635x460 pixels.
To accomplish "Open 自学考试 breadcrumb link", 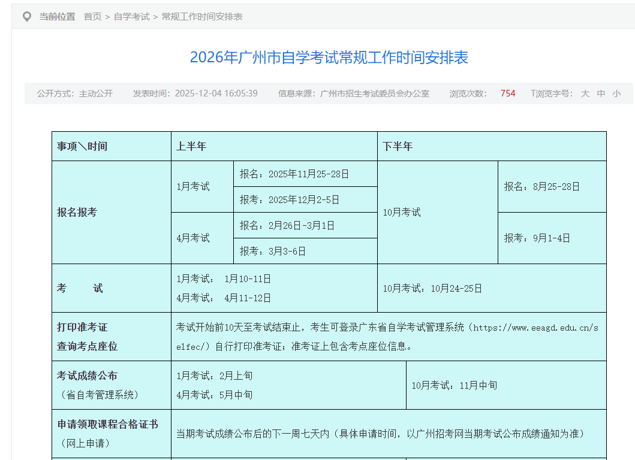I will [x=131, y=17].
